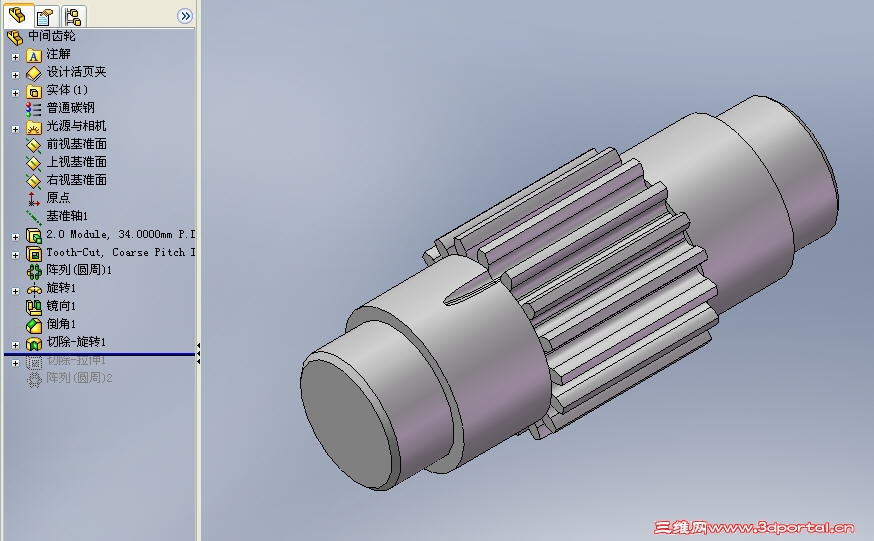The width and height of the screenshot is (874, 541).
Task: Select the 右视基准面 right plane label
Action: (76, 180)
